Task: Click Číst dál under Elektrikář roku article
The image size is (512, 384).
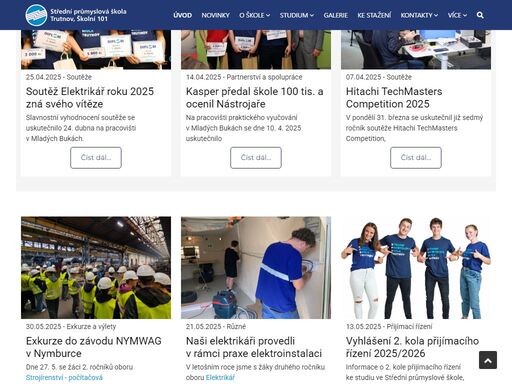Action: coord(96,158)
